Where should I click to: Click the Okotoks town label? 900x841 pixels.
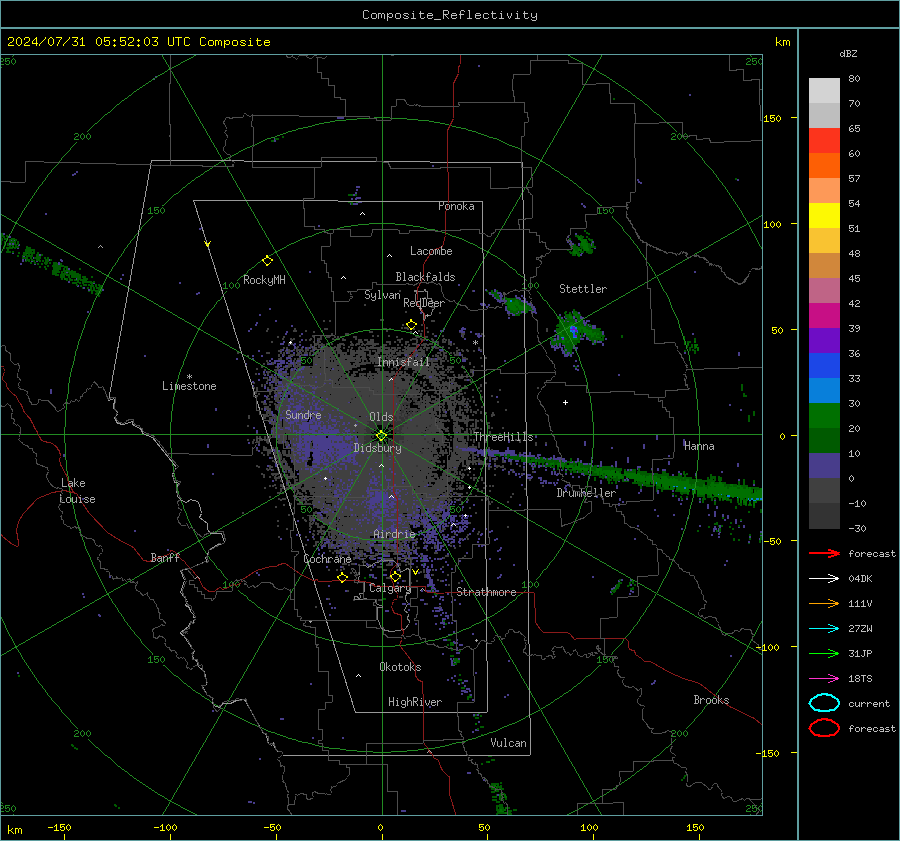(400, 667)
